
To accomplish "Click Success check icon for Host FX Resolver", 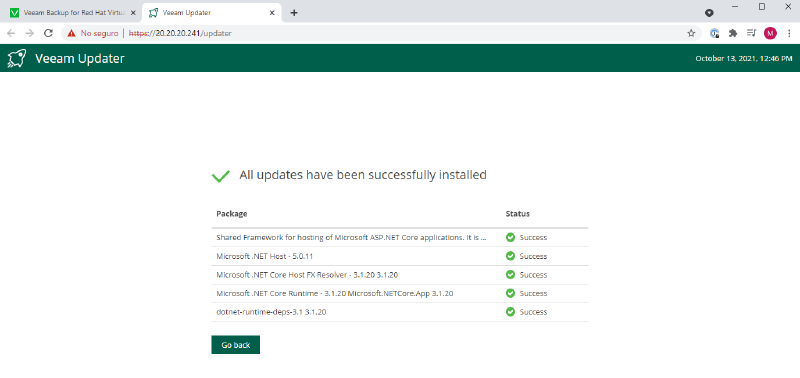I will (510, 274).
